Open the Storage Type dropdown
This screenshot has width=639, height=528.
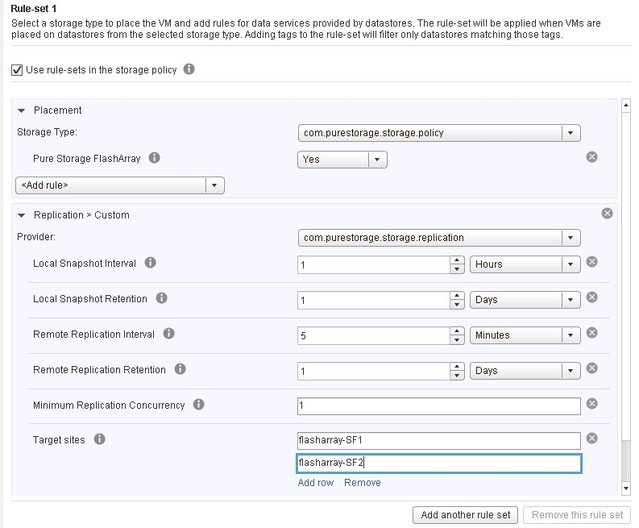(439, 133)
